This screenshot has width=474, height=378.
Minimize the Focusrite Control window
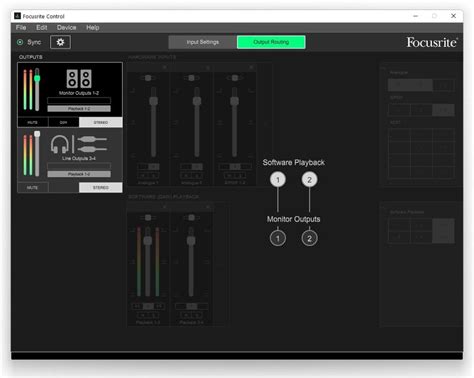tap(416, 16)
